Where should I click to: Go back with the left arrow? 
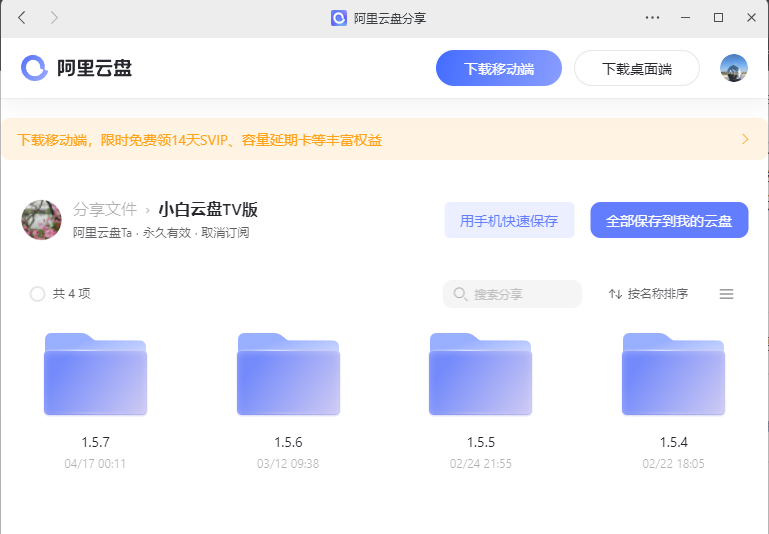(x=22, y=18)
